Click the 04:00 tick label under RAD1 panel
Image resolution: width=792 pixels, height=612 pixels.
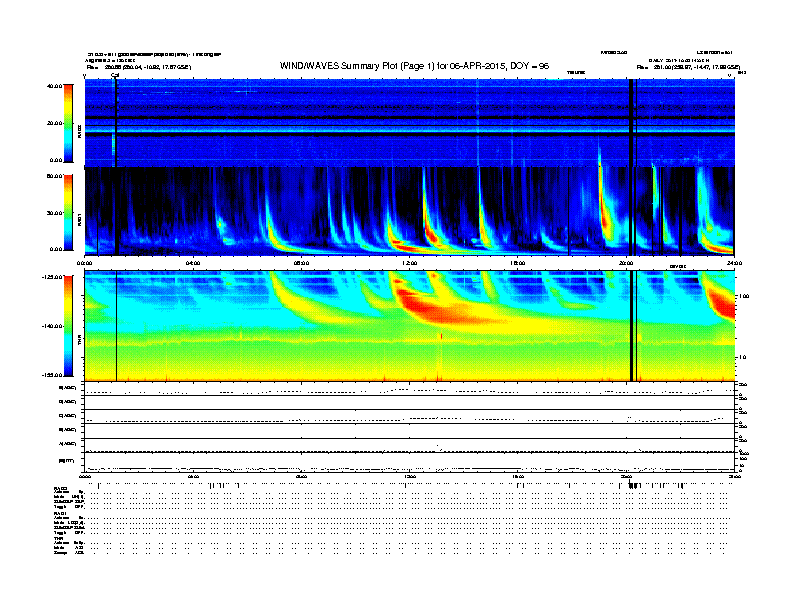(193, 263)
